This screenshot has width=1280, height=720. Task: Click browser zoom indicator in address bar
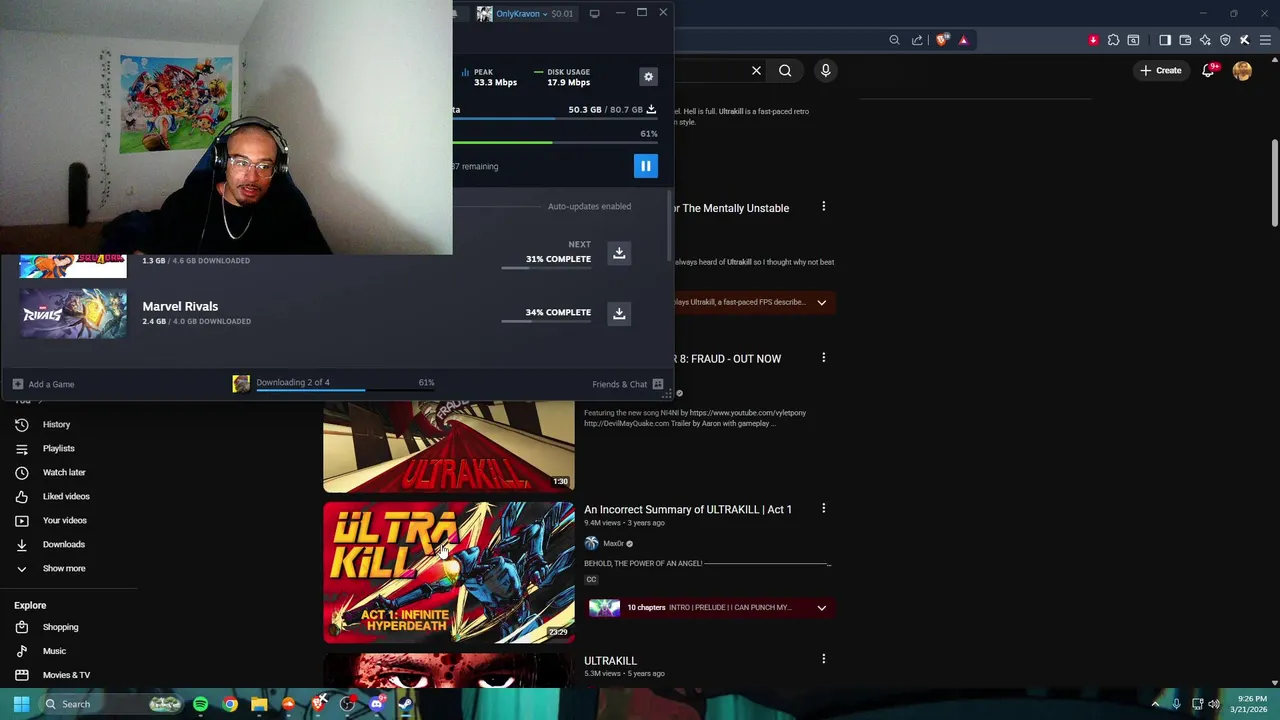pos(894,40)
